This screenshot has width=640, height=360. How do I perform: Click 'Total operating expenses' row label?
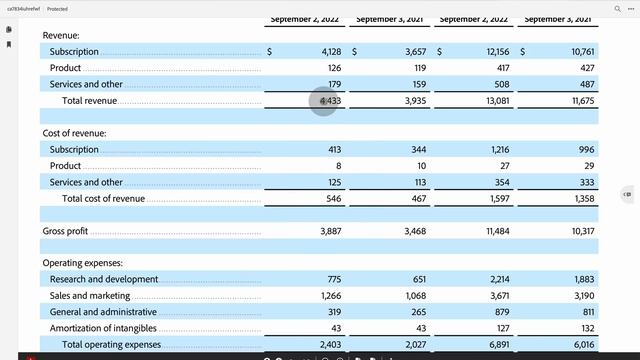(x=111, y=344)
